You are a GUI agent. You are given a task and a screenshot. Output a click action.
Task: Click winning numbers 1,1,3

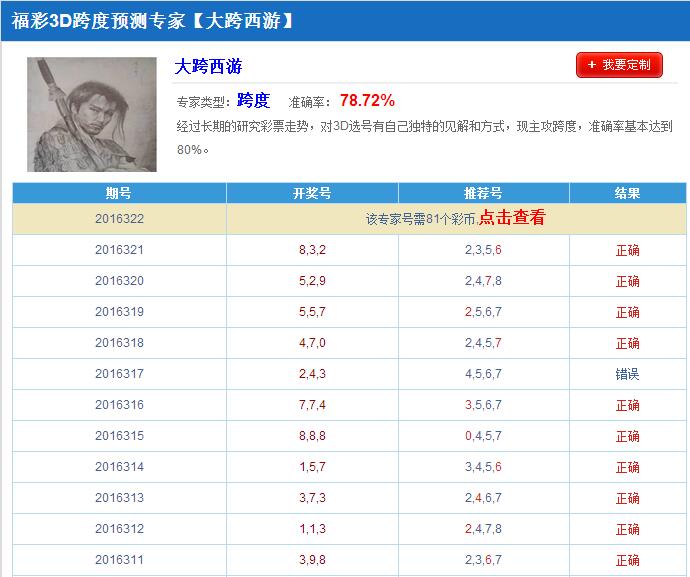click(312, 529)
